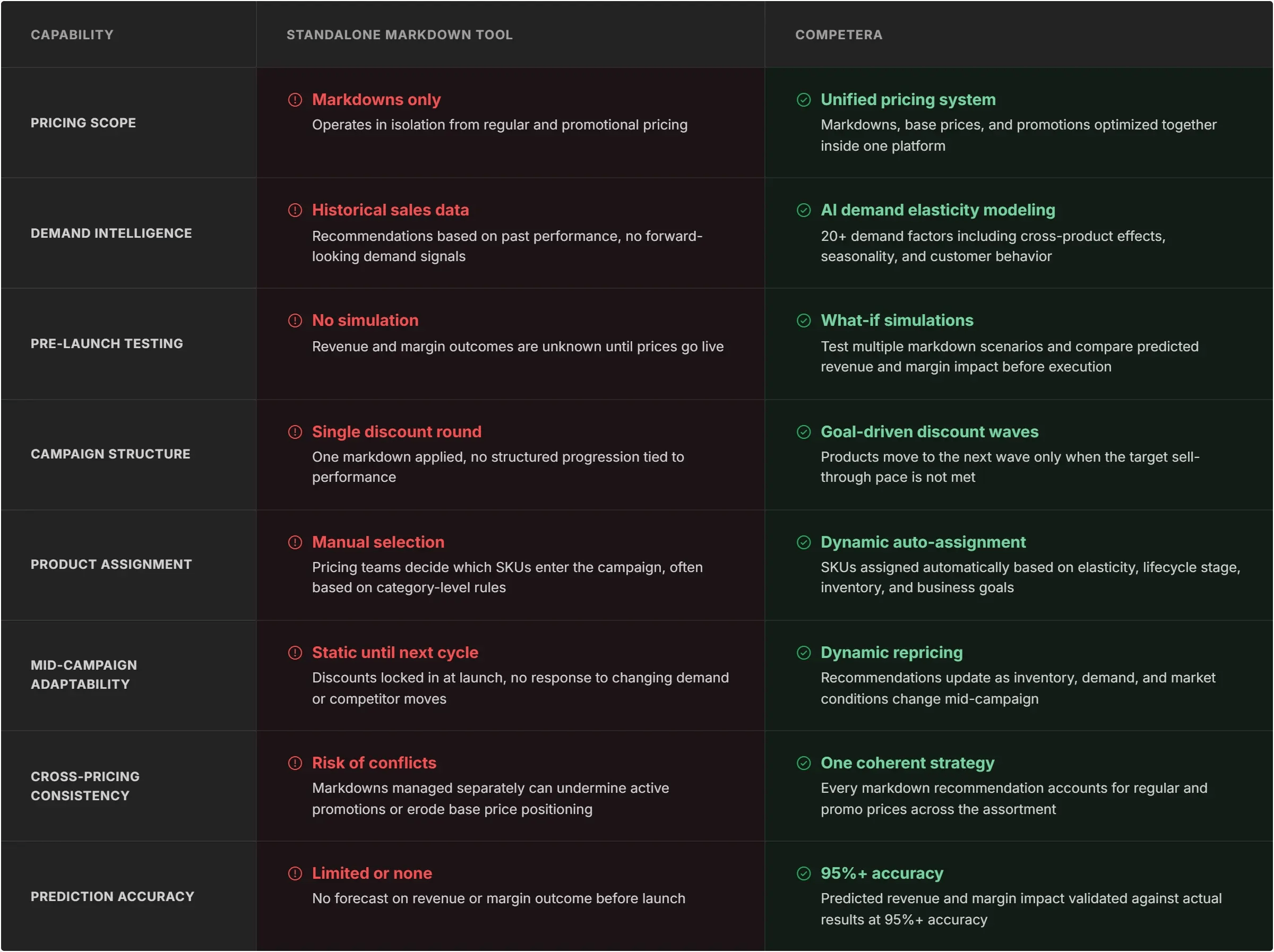Click checkmark icon beside AI demand elasticity modeling
The height and width of the screenshot is (952, 1274).
[804, 210]
